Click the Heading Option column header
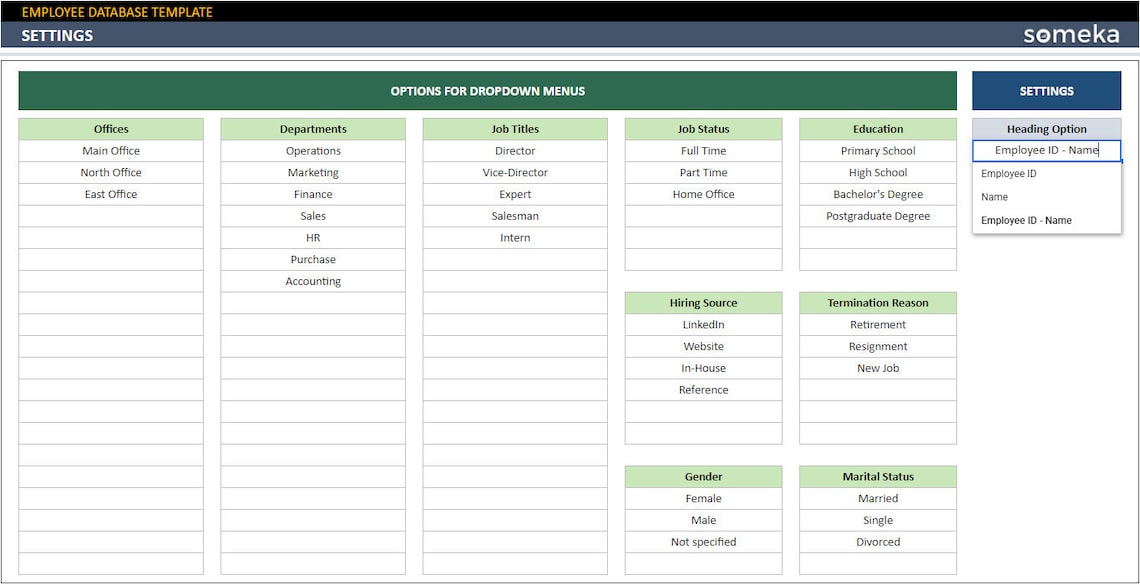 (x=1046, y=129)
